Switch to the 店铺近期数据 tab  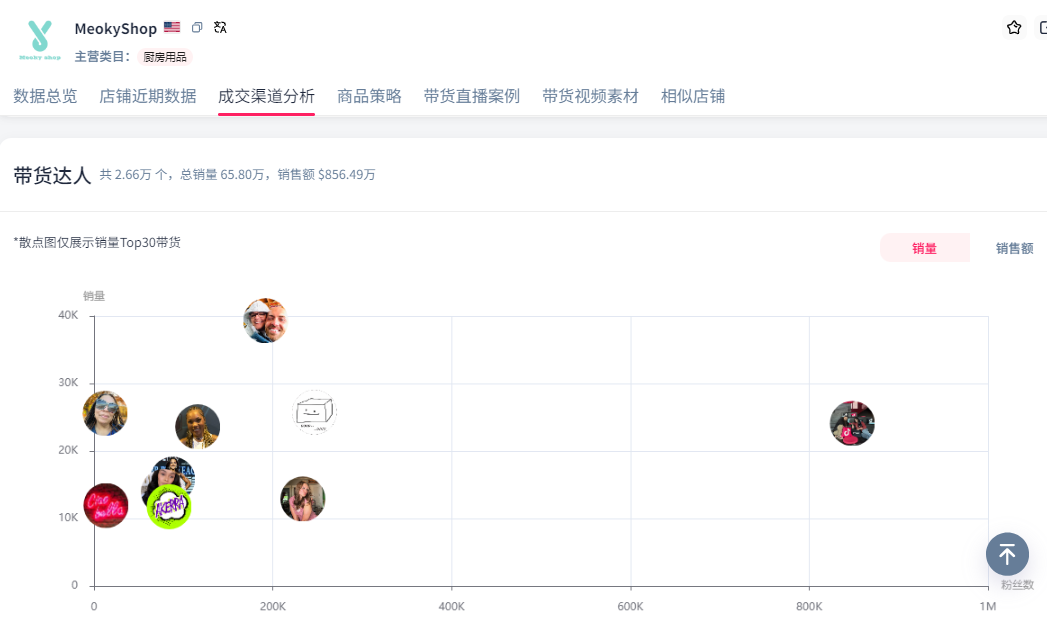tap(148, 96)
